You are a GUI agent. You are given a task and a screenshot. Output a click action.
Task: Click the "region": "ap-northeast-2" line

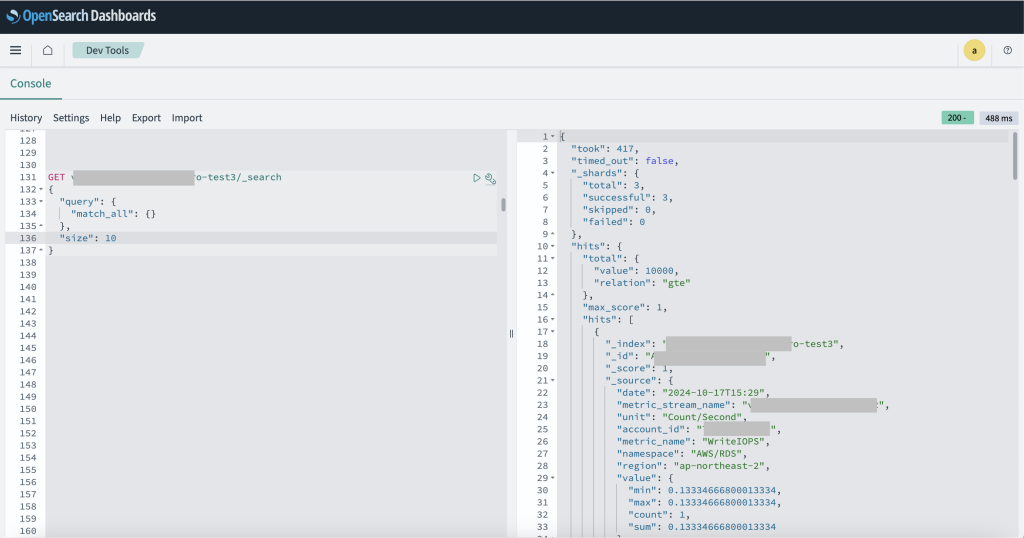point(694,466)
